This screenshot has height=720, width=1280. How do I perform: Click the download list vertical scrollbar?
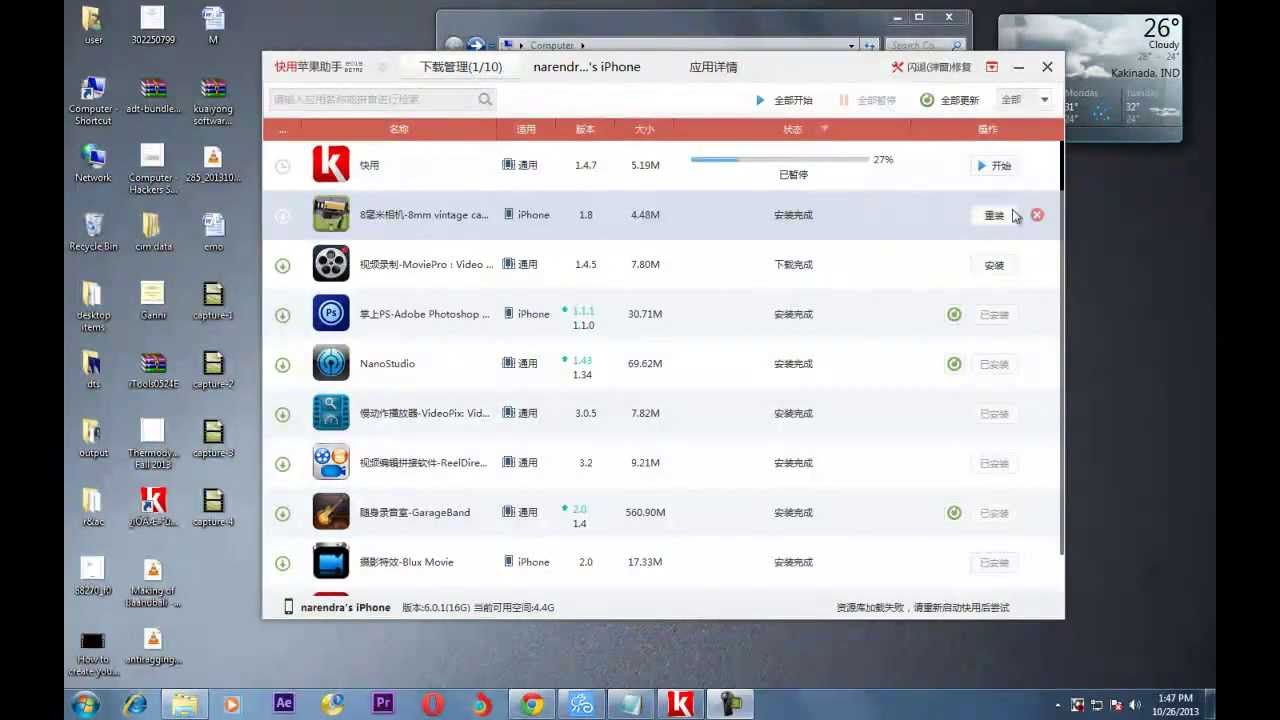click(1061, 348)
